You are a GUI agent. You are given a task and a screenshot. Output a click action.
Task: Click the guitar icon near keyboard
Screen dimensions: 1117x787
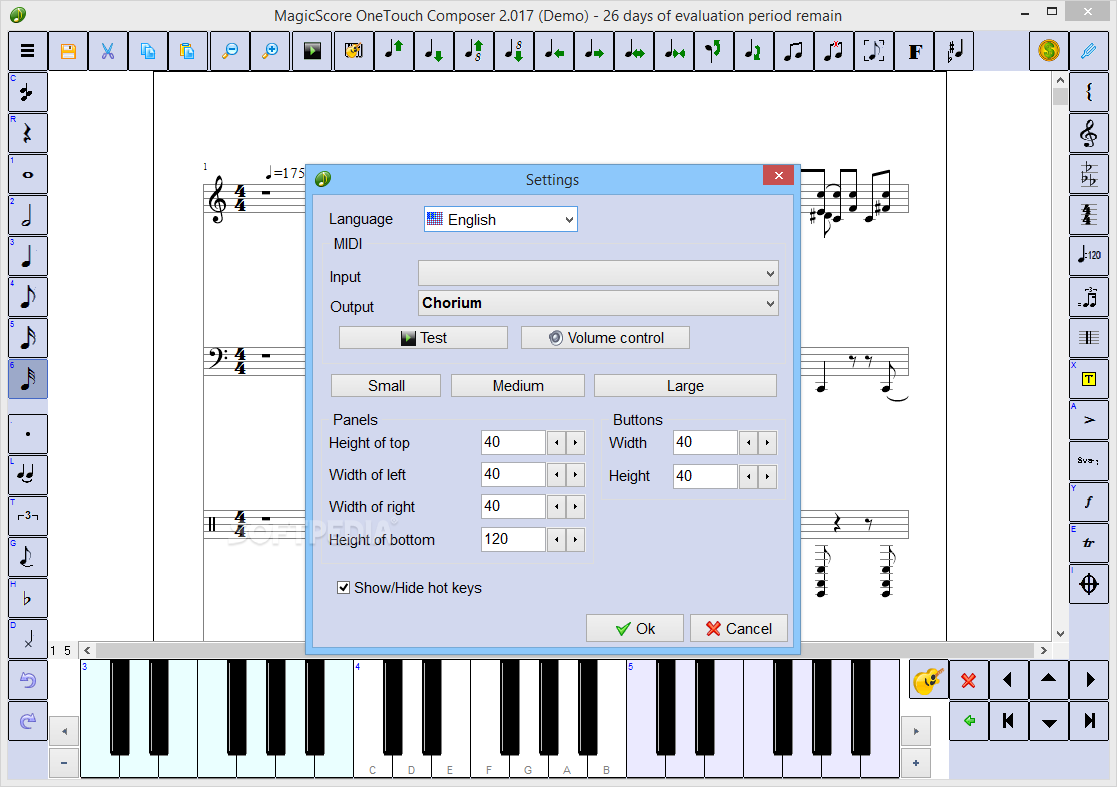pos(928,680)
